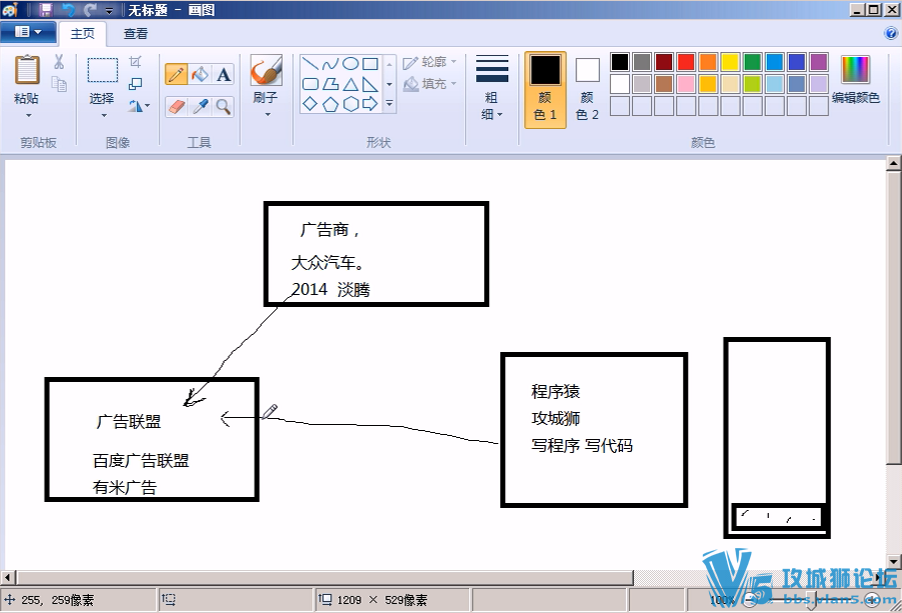Activate 颜色 1 color selector
The height and width of the screenshot is (613, 902).
coord(545,89)
